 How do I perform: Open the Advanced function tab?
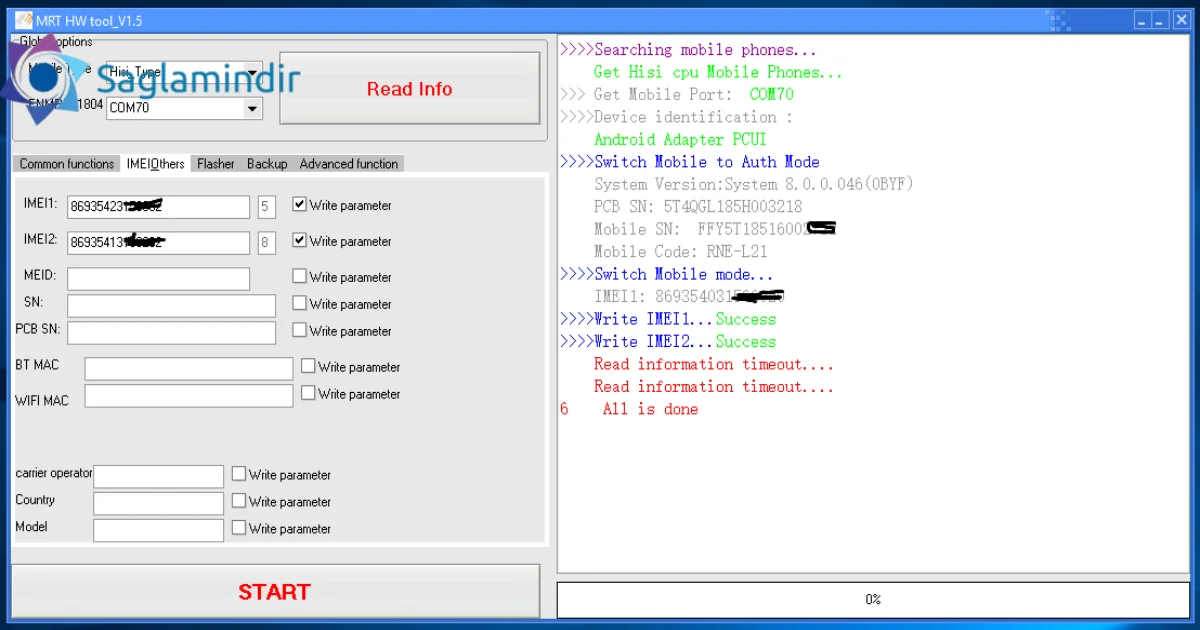pyautogui.click(x=349, y=164)
